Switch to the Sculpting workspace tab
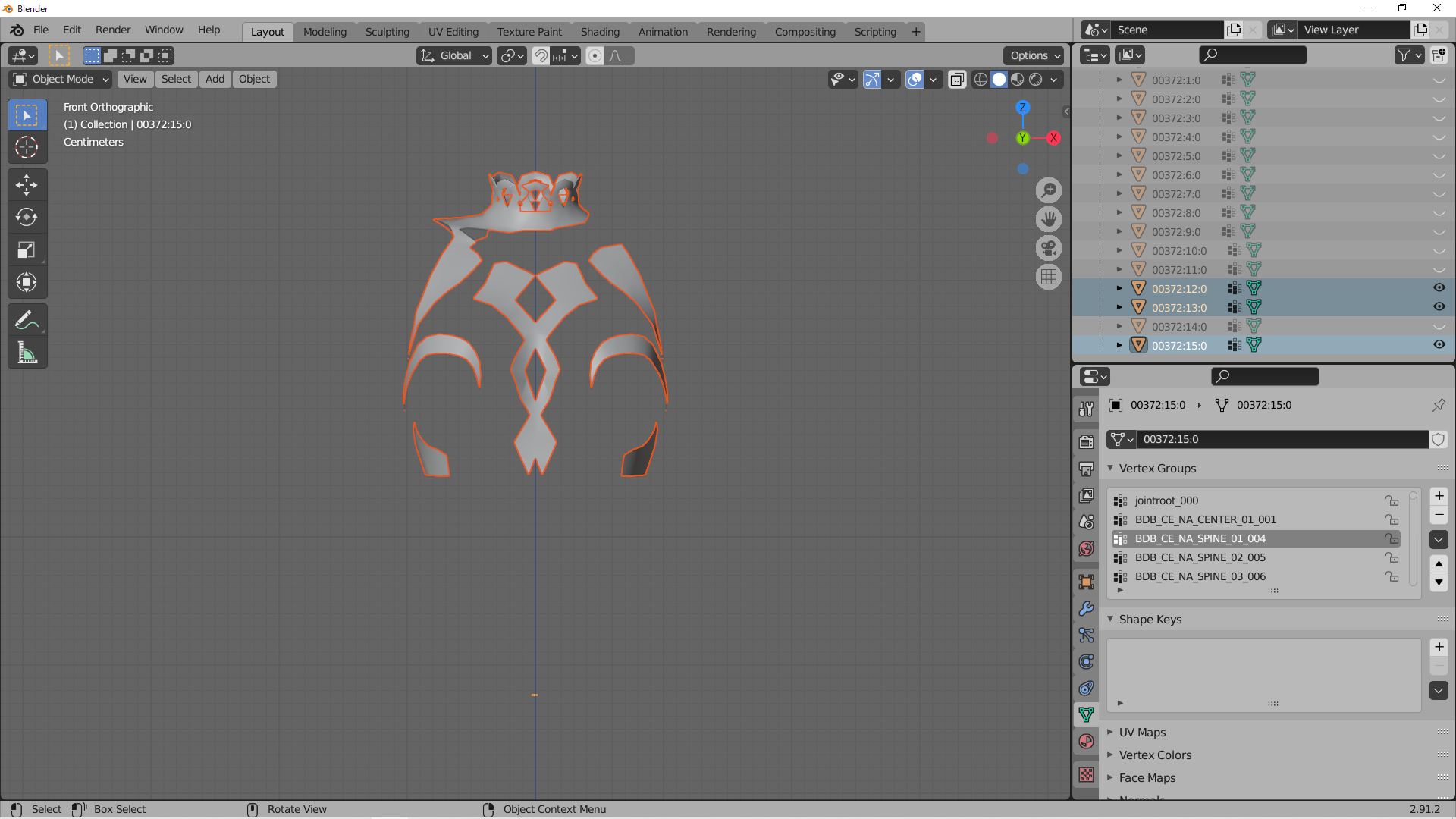Viewport: 1456px width, 819px height. 387,32
